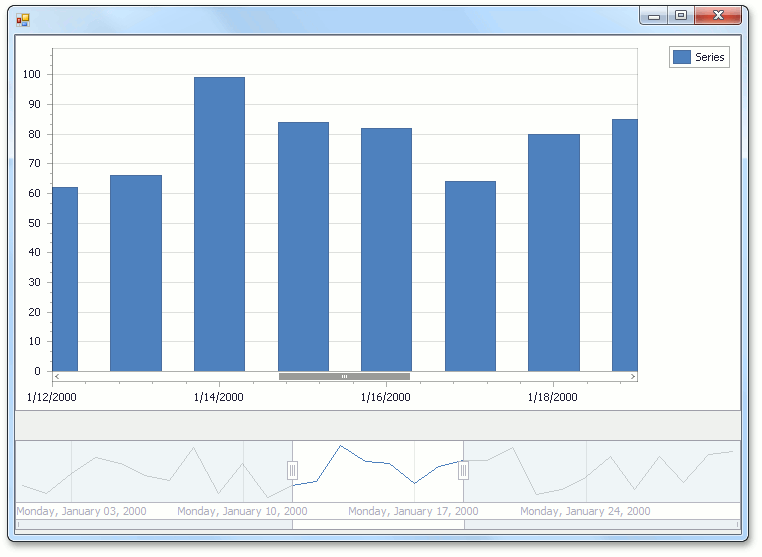
Task: Click the Series legend label
Action: [x=710, y=57]
